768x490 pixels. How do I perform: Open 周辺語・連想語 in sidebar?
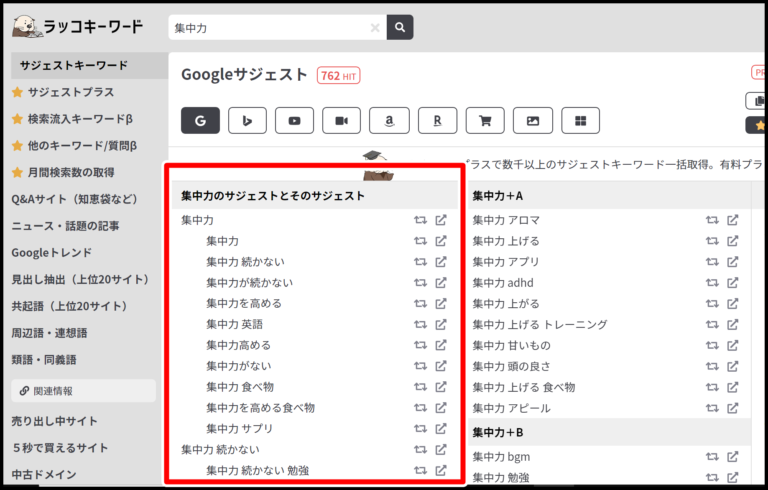[49, 333]
